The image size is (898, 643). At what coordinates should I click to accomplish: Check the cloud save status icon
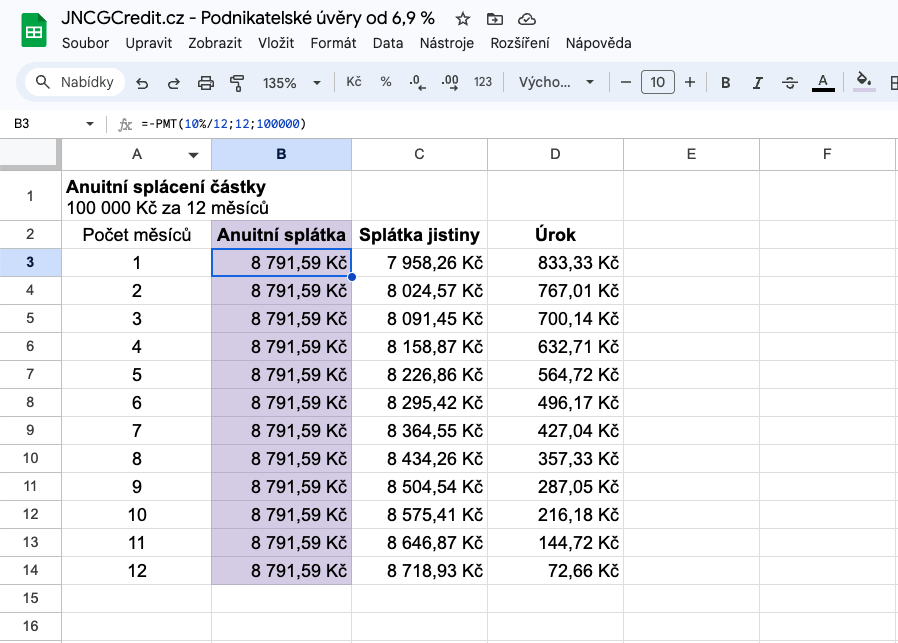point(526,19)
